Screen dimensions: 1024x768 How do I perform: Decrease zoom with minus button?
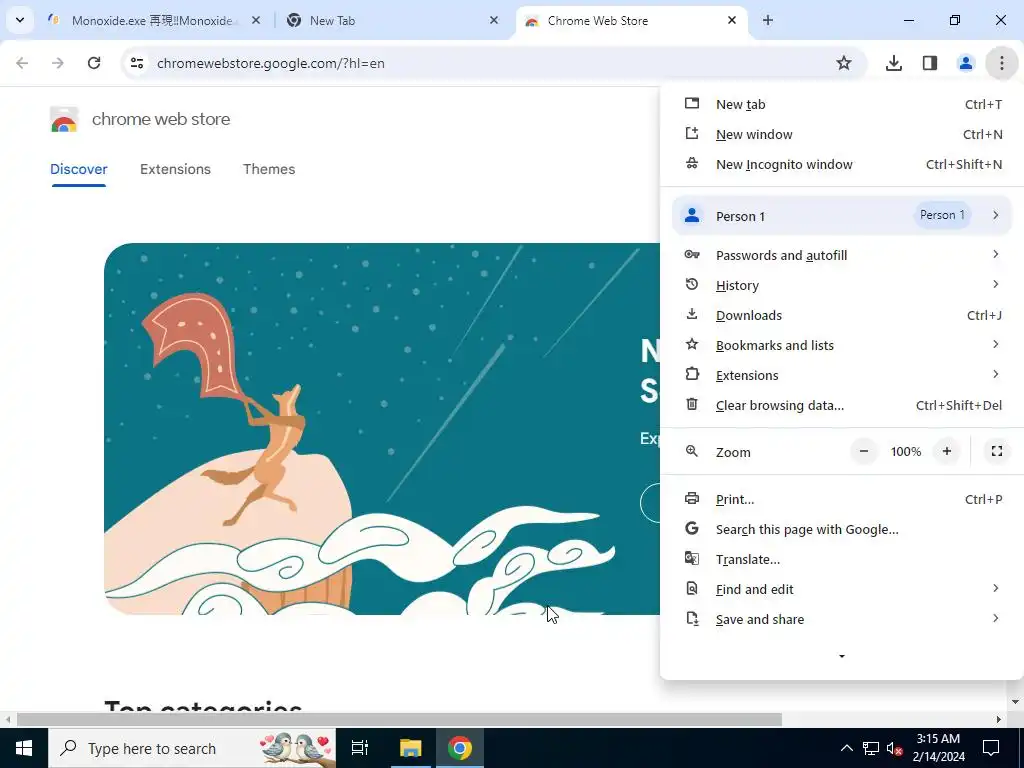tap(864, 451)
